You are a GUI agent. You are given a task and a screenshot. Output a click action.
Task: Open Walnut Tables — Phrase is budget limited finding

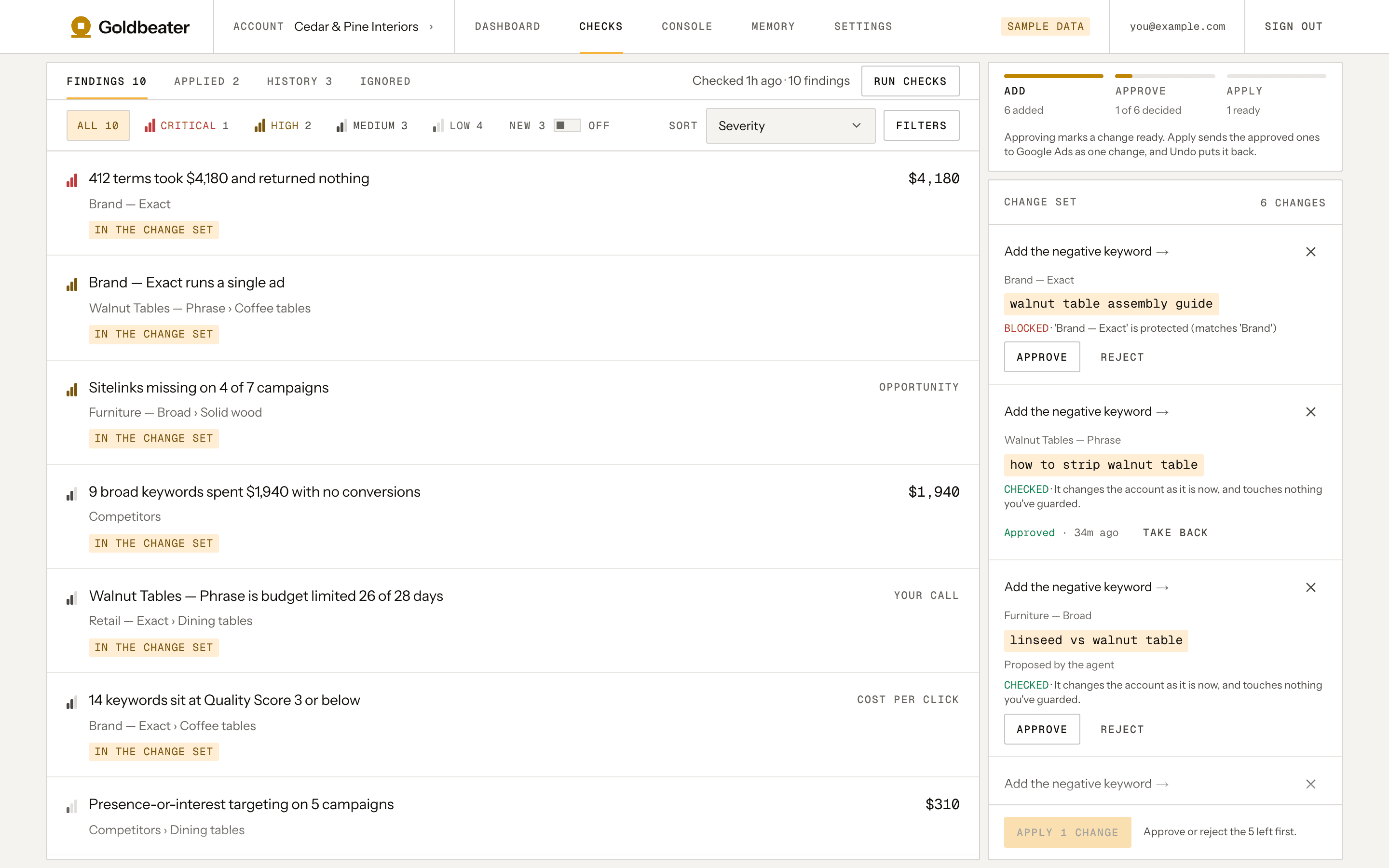tap(266, 596)
